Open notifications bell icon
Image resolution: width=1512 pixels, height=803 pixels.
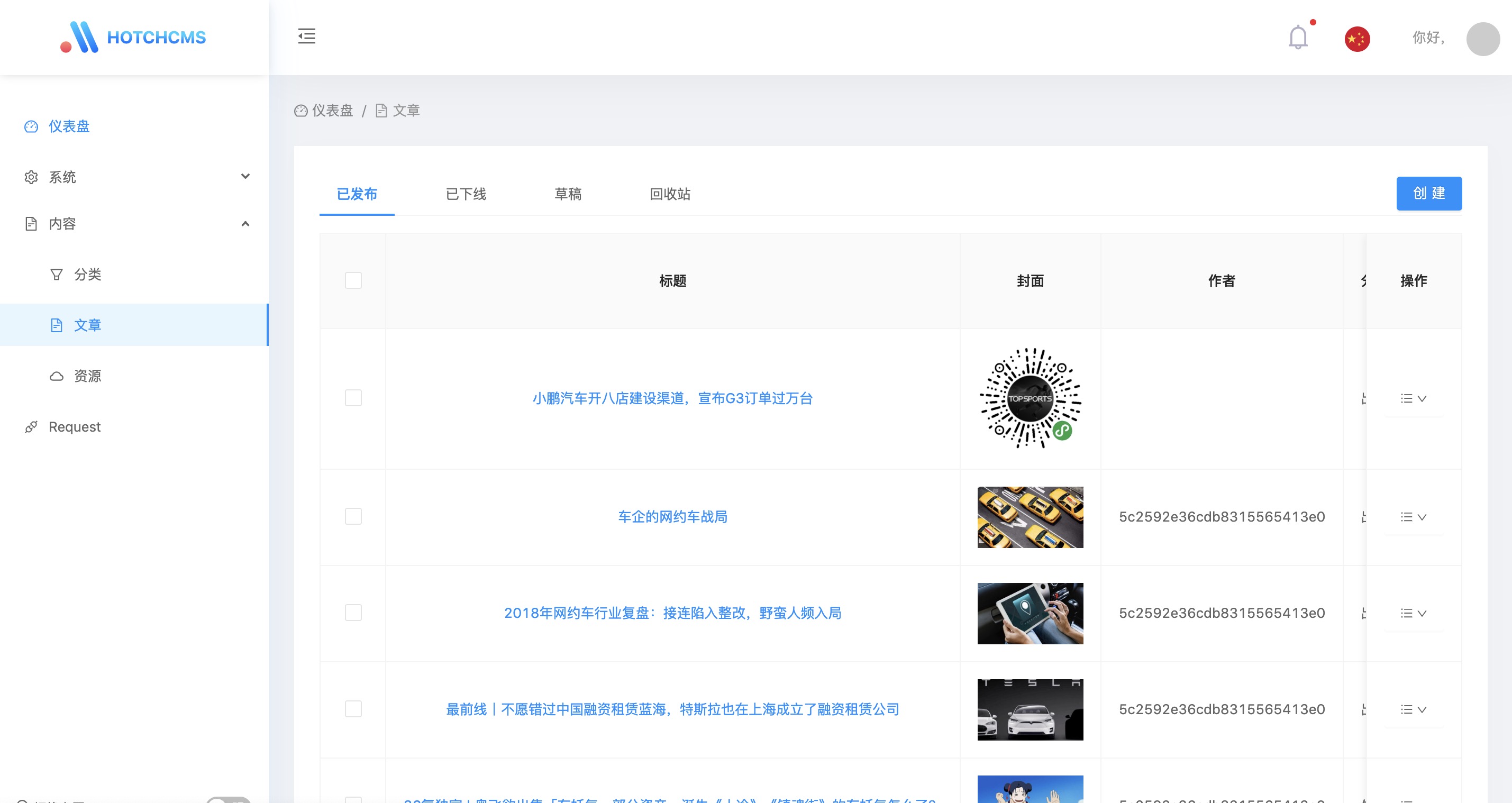1298,38
